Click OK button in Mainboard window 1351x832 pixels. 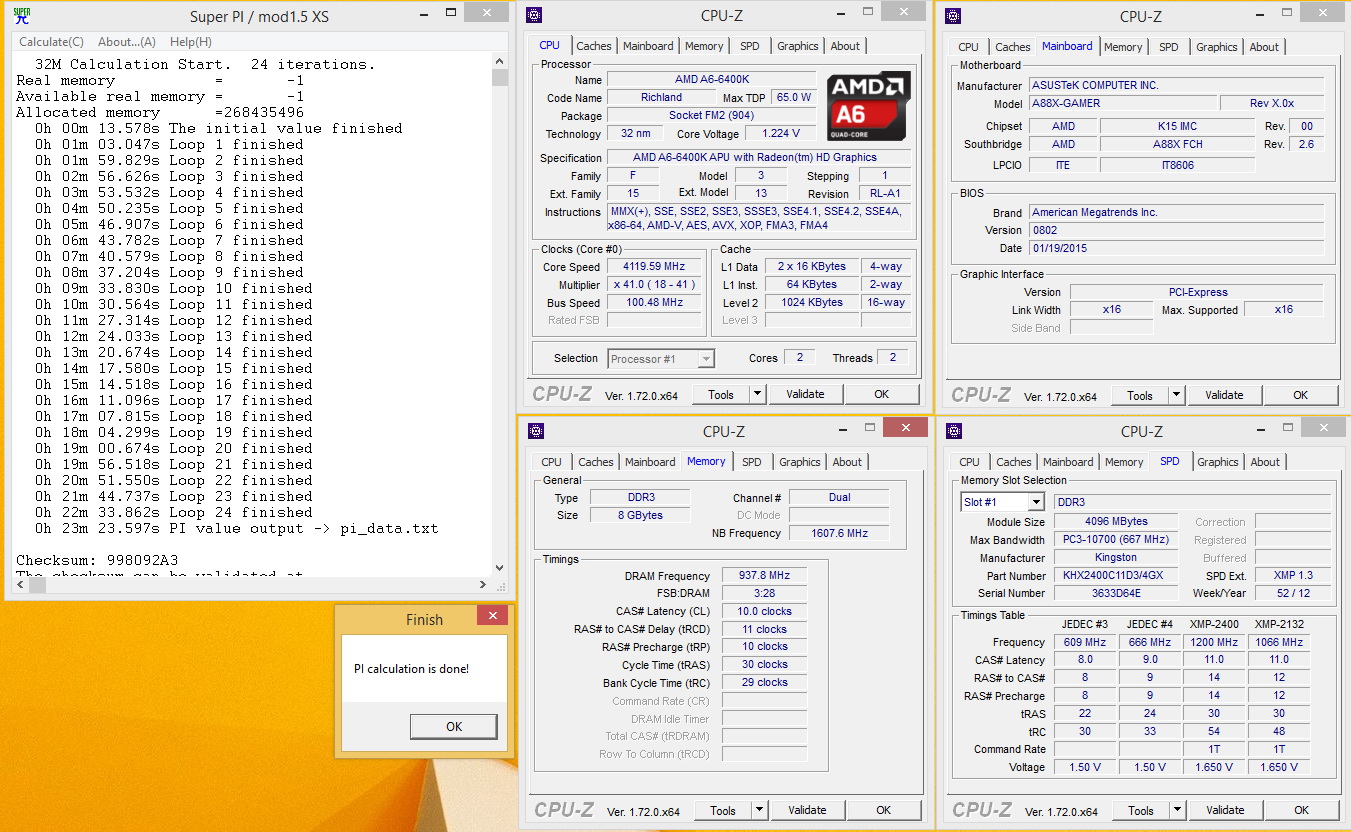pos(1300,395)
